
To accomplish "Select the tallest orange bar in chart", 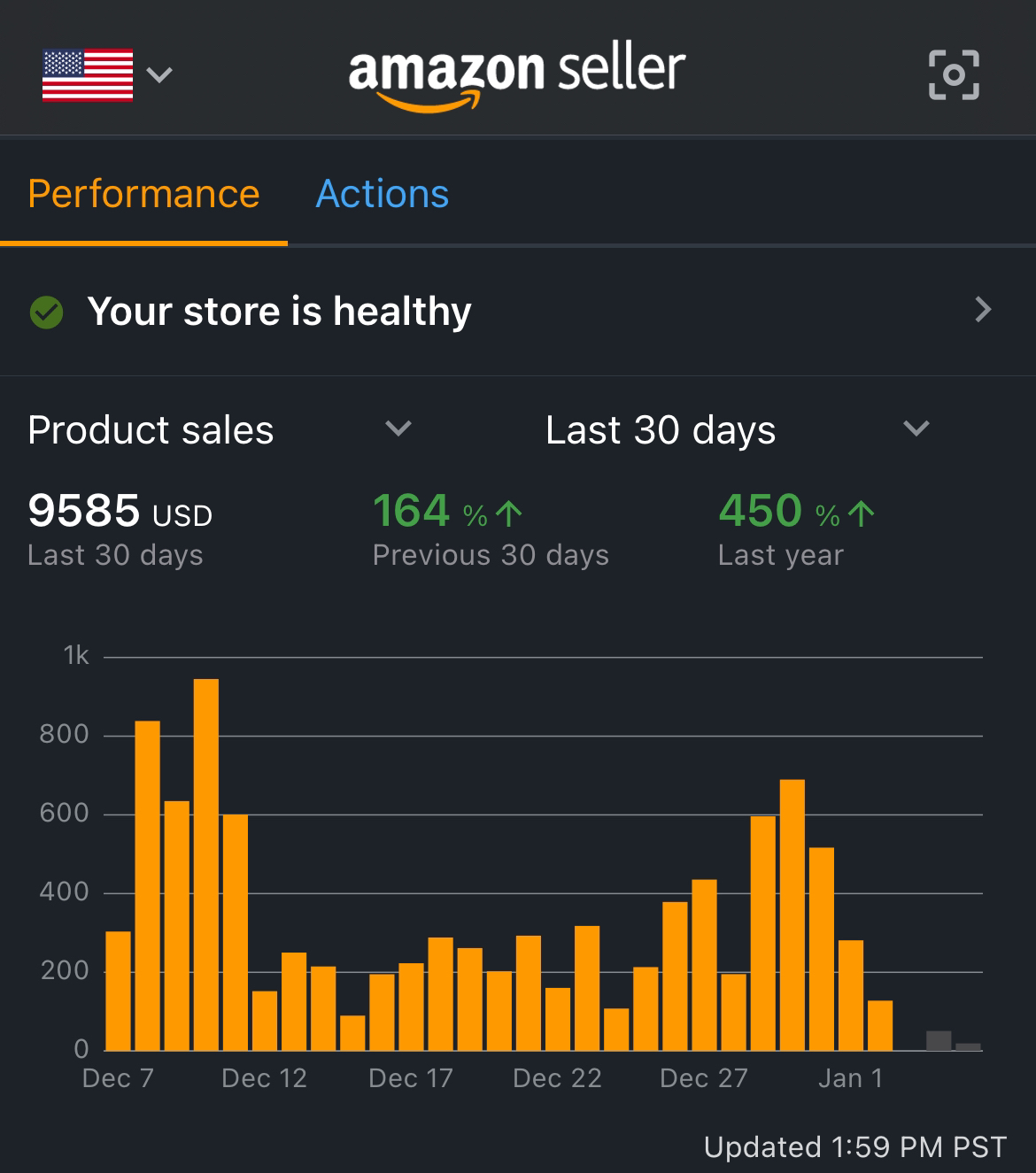I will click(x=206, y=865).
